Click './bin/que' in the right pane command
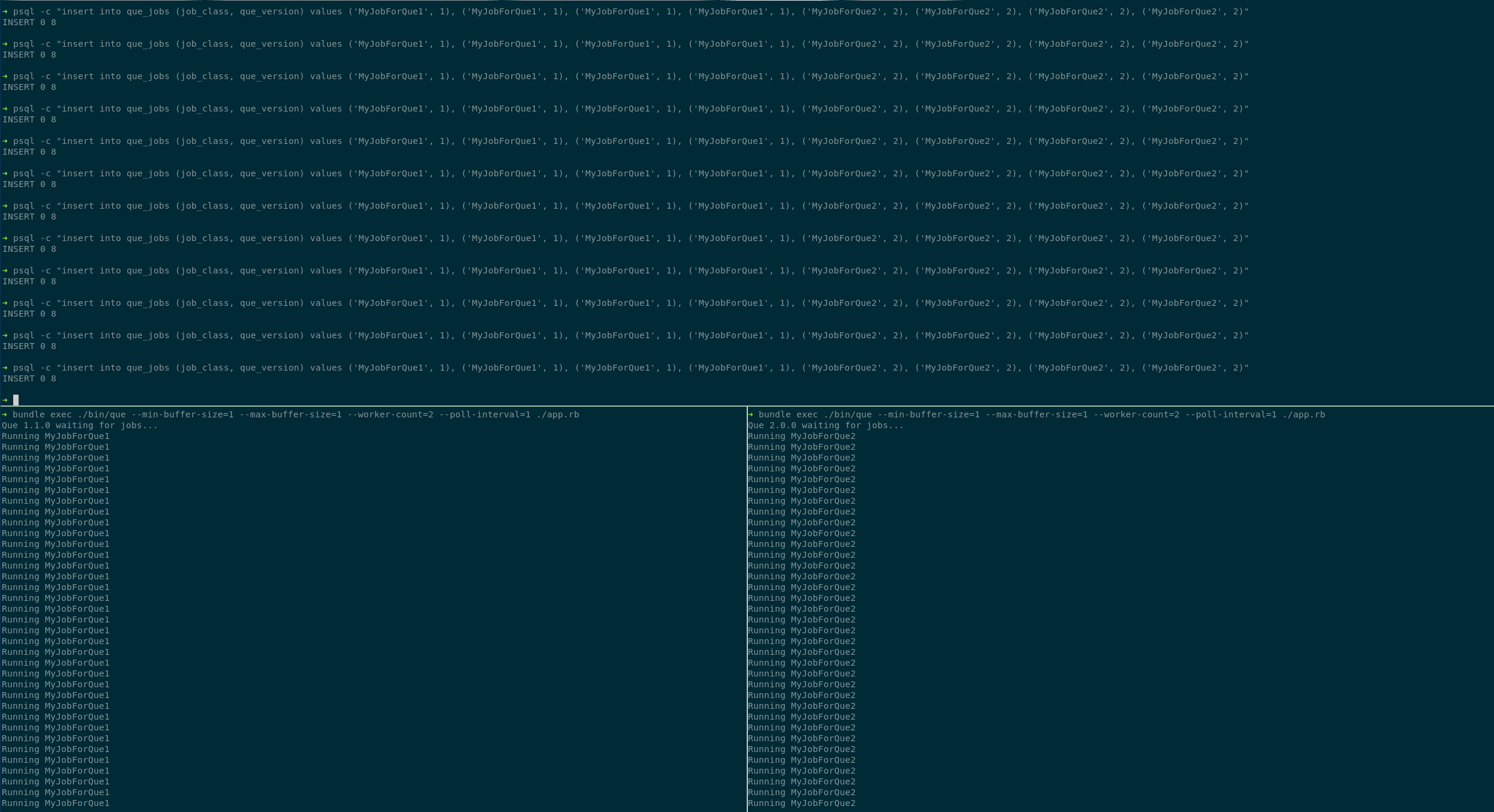This screenshot has width=1494, height=812. coord(848,414)
